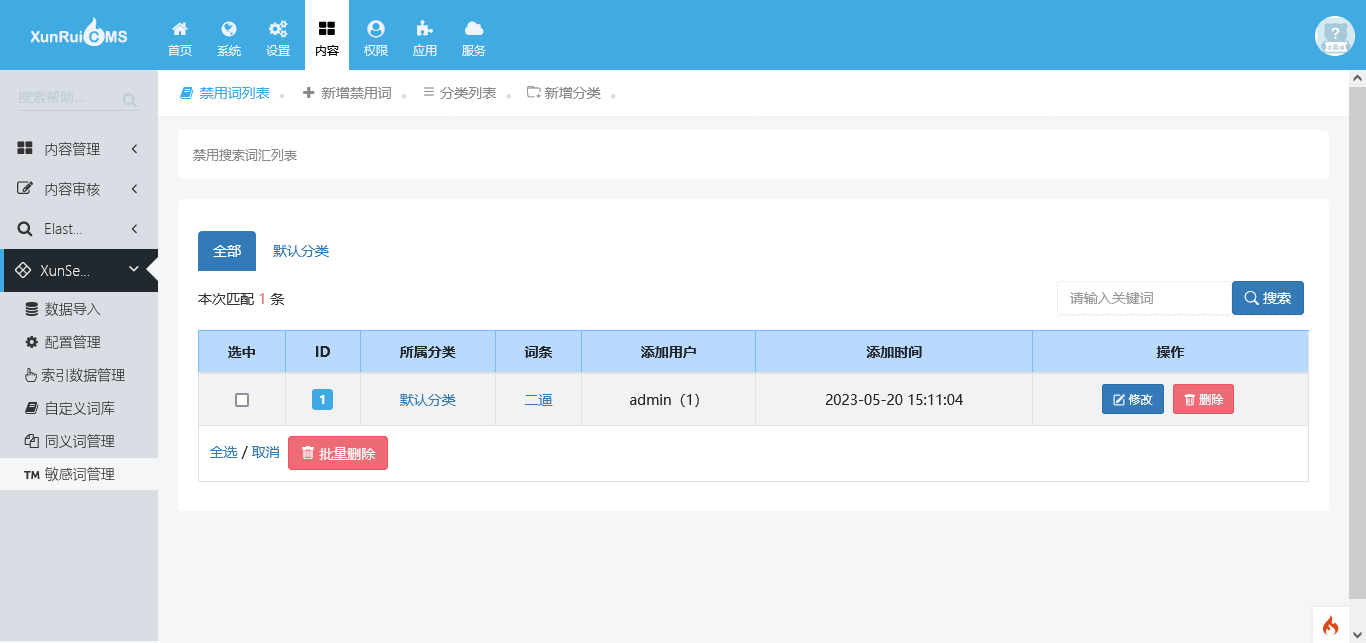Open the 新增分类 tab
Screen dimensions: 1366x643
click(564, 93)
